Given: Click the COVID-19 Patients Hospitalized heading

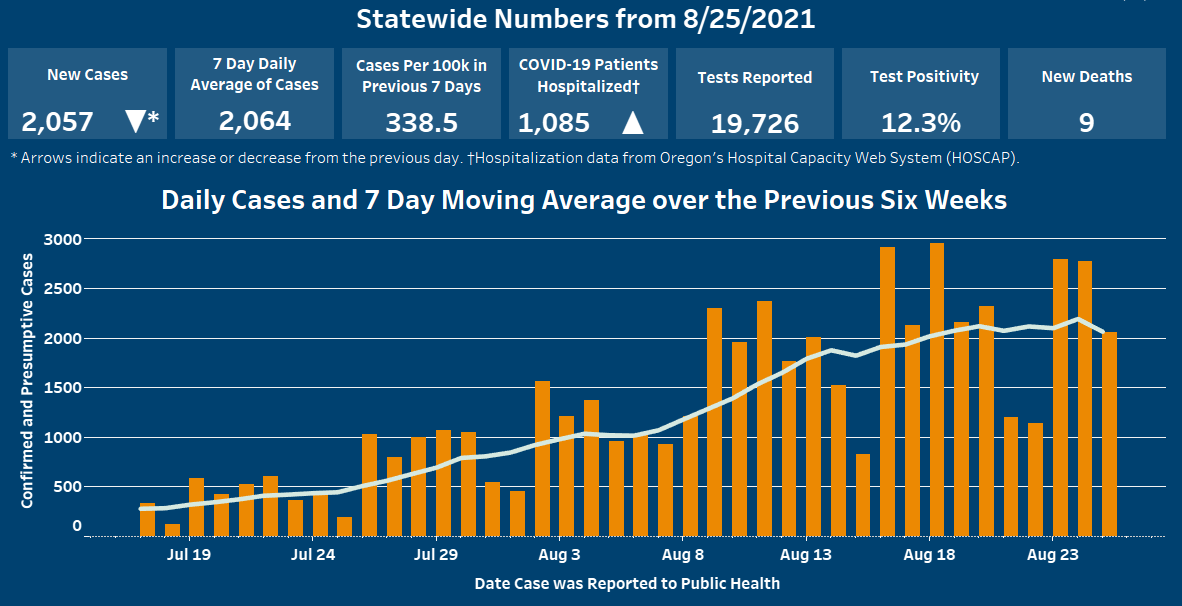Looking at the screenshot, I should click(588, 75).
